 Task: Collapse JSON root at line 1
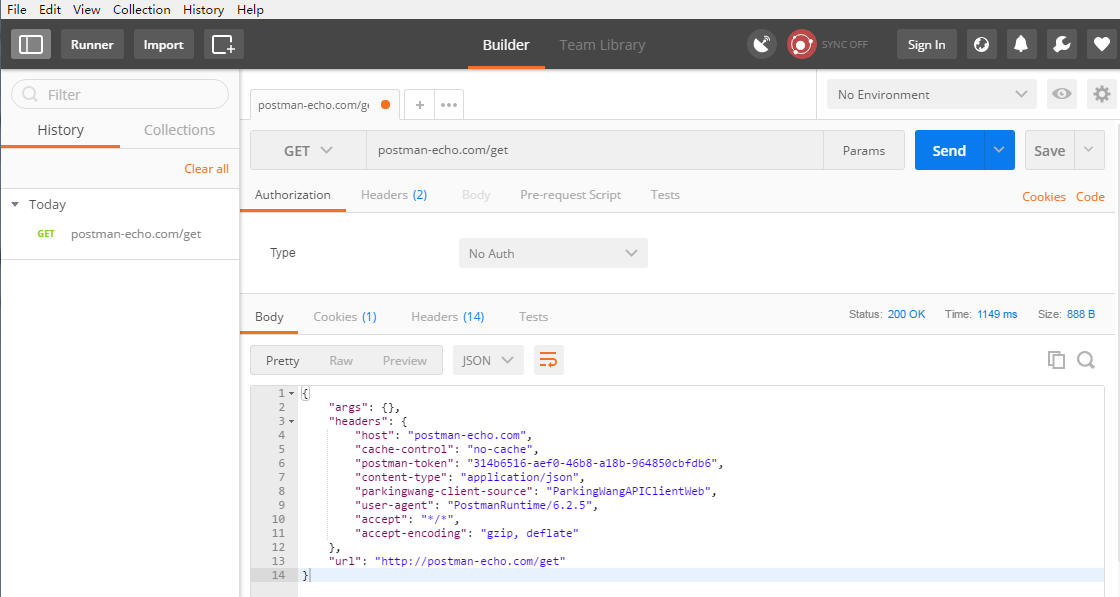point(291,393)
